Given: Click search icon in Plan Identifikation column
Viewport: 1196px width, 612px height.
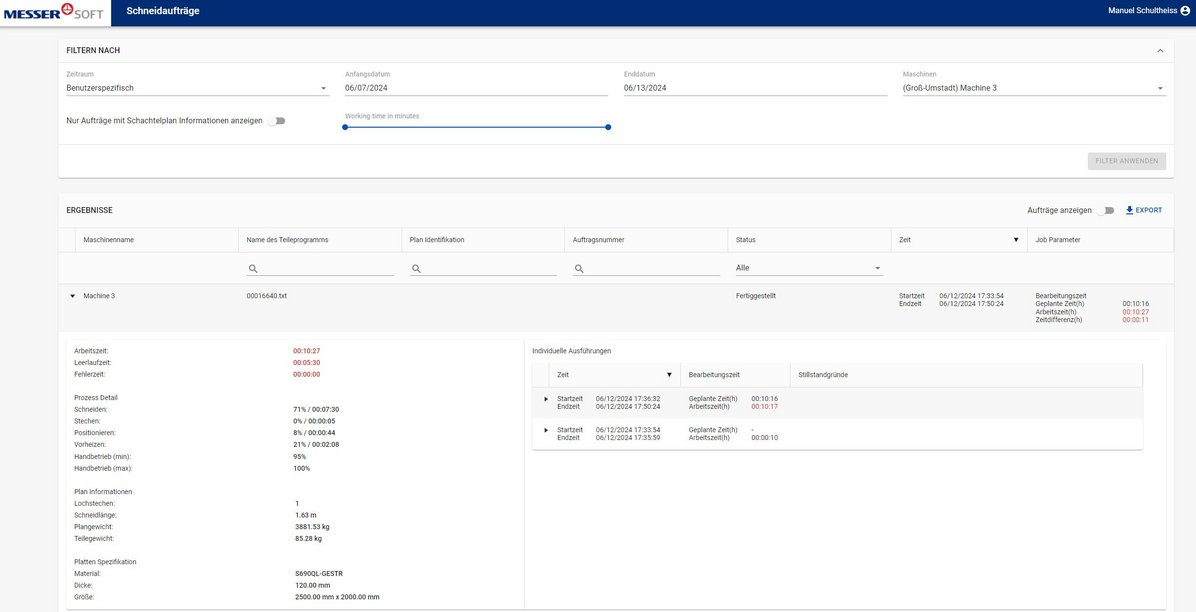Looking at the screenshot, I should [x=416, y=269].
